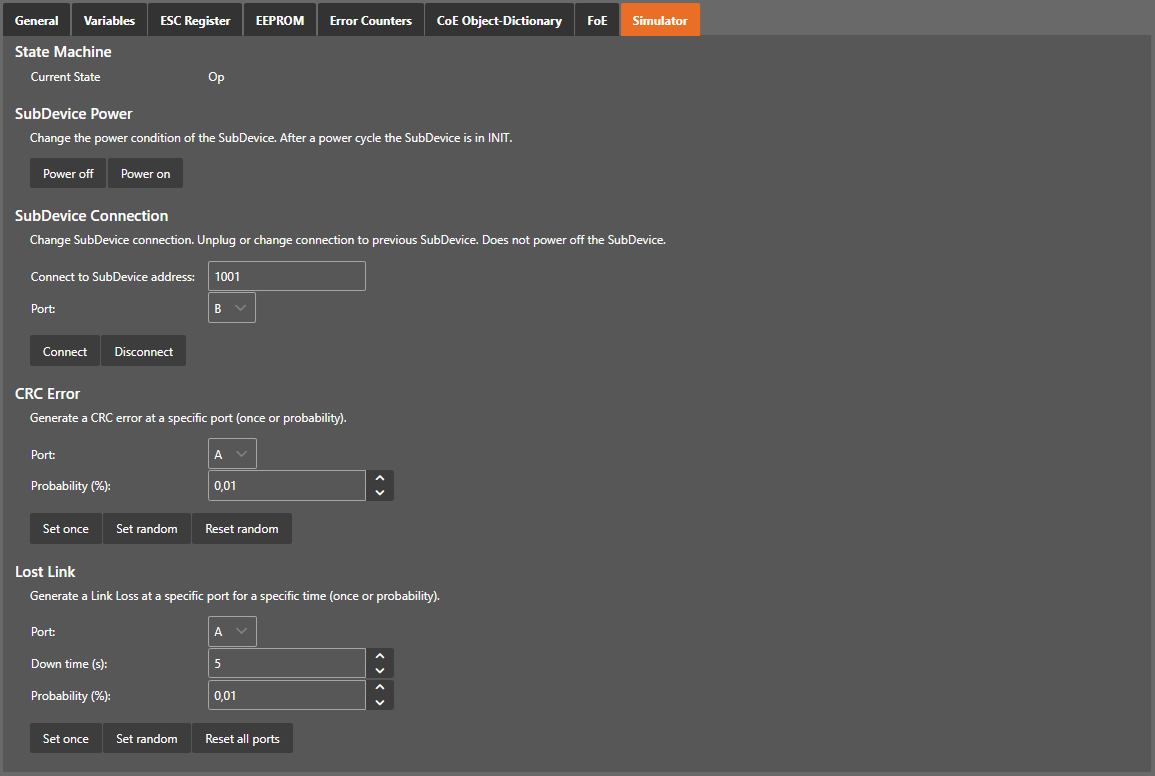Open the CRC Error port dropdown
This screenshot has width=1155, height=776.
point(232,454)
